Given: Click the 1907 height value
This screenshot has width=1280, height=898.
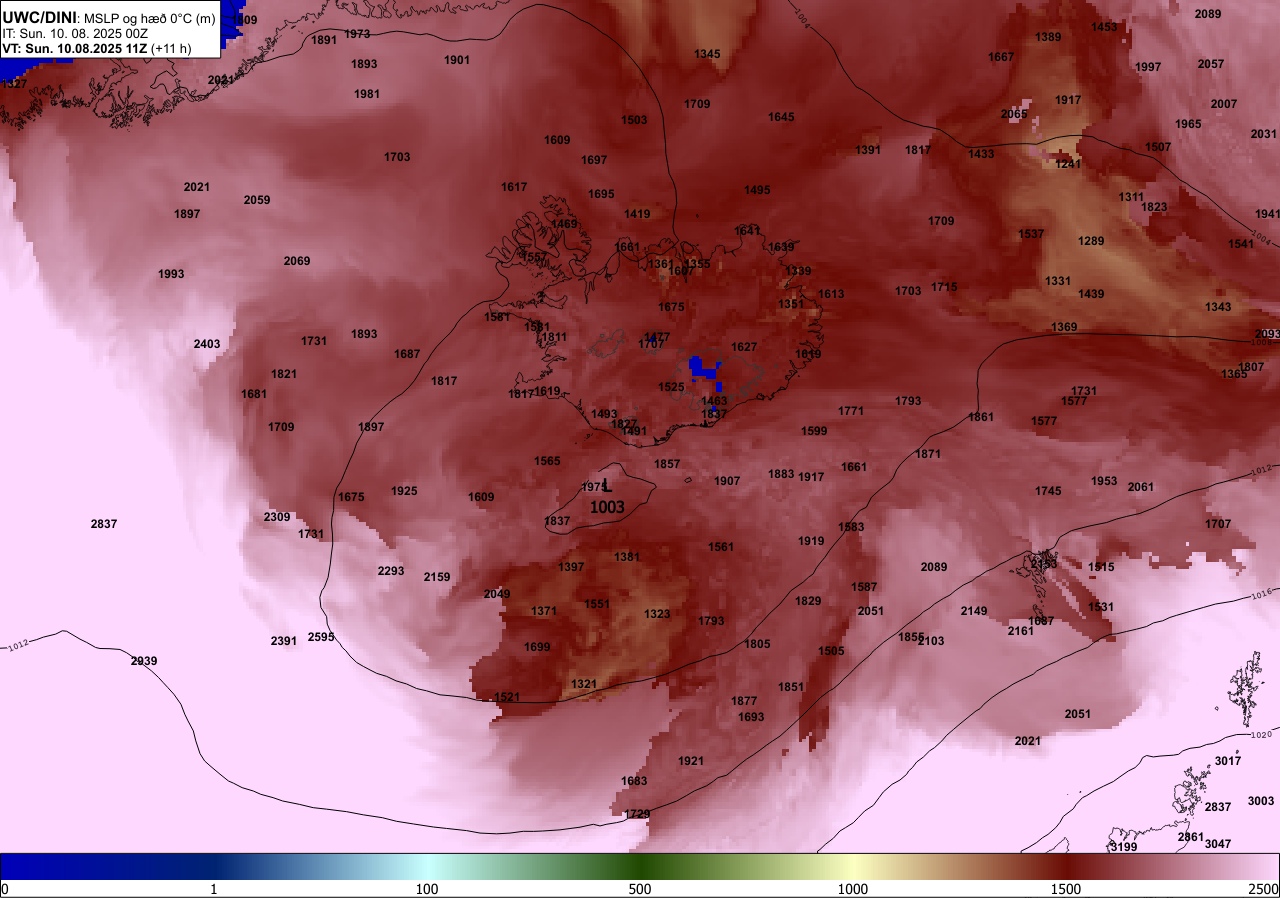Looking at the screenshot, I should pos(727,481).
